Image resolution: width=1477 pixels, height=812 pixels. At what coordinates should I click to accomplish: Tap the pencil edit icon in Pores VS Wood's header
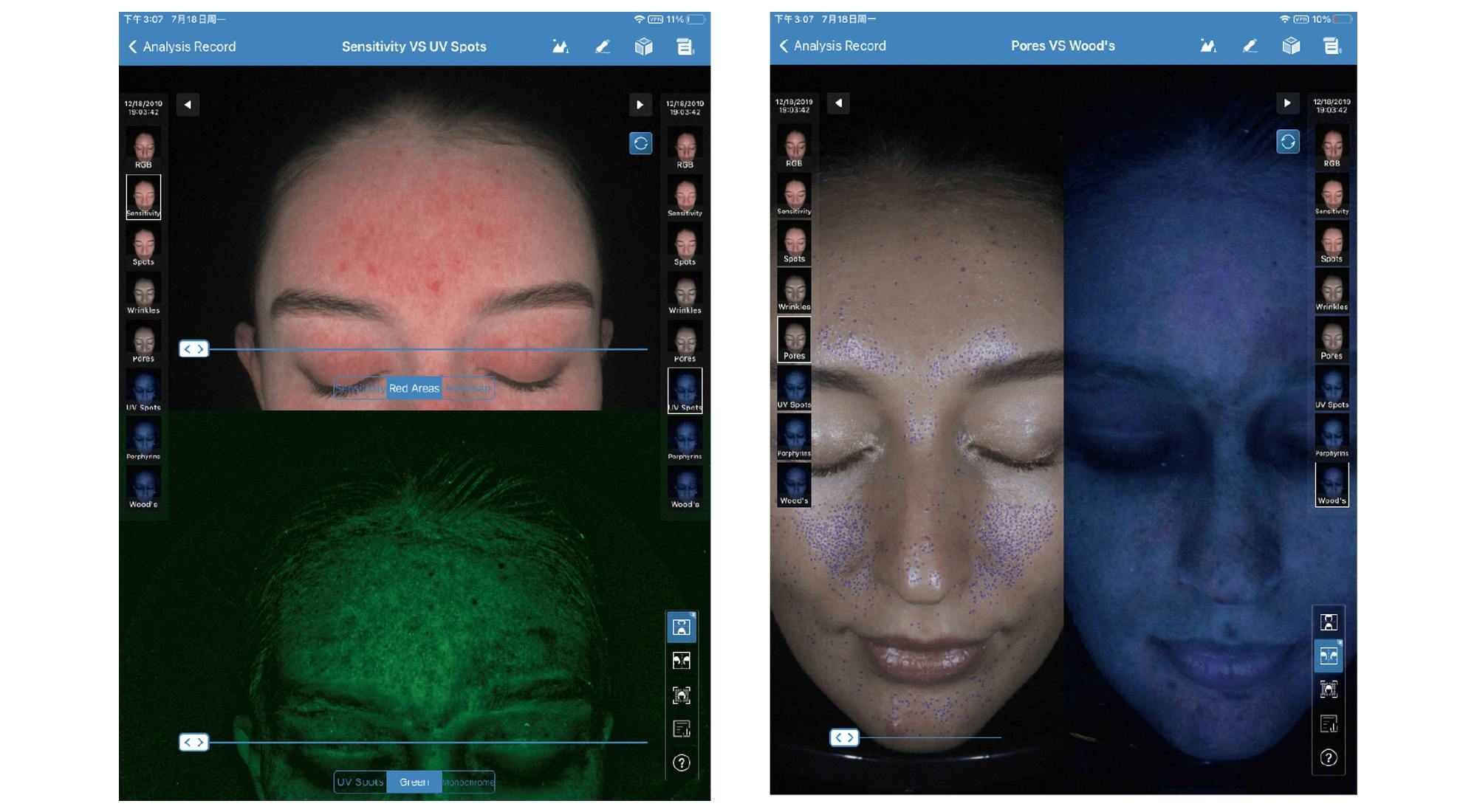(x=1250, y=46)
